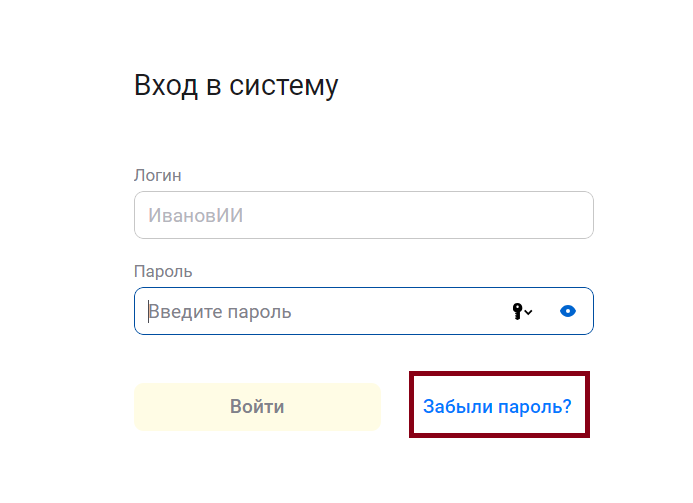
Task: Click the Логин input field
Action: [x=363, y=215]
